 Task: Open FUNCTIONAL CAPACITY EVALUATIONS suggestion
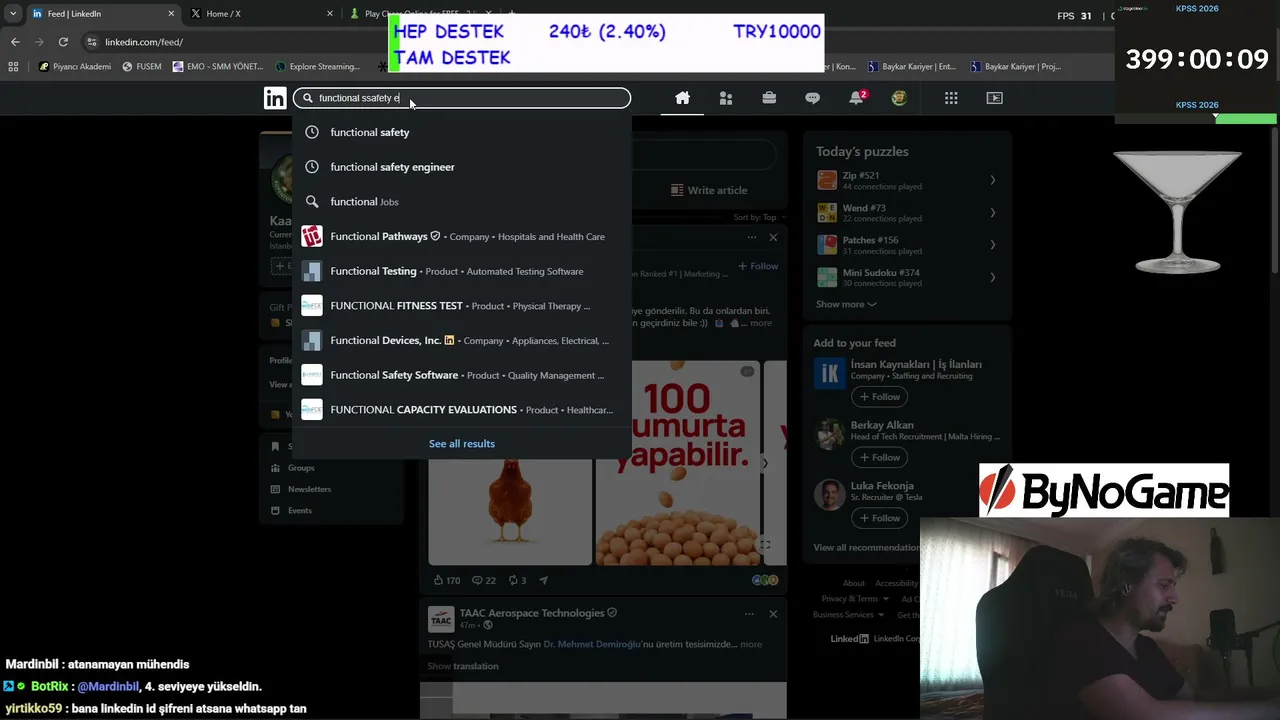tap(462, 410)
